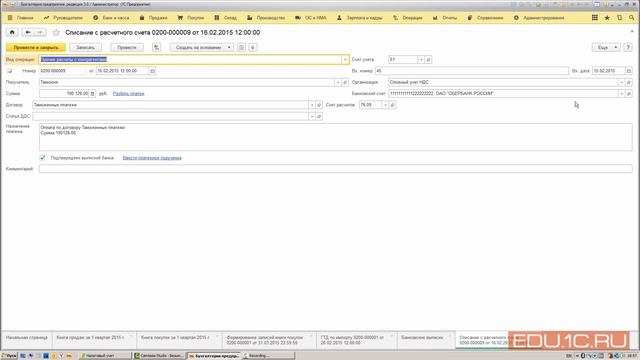Open Создать на основании dropdown

click(x=202, y=47)
